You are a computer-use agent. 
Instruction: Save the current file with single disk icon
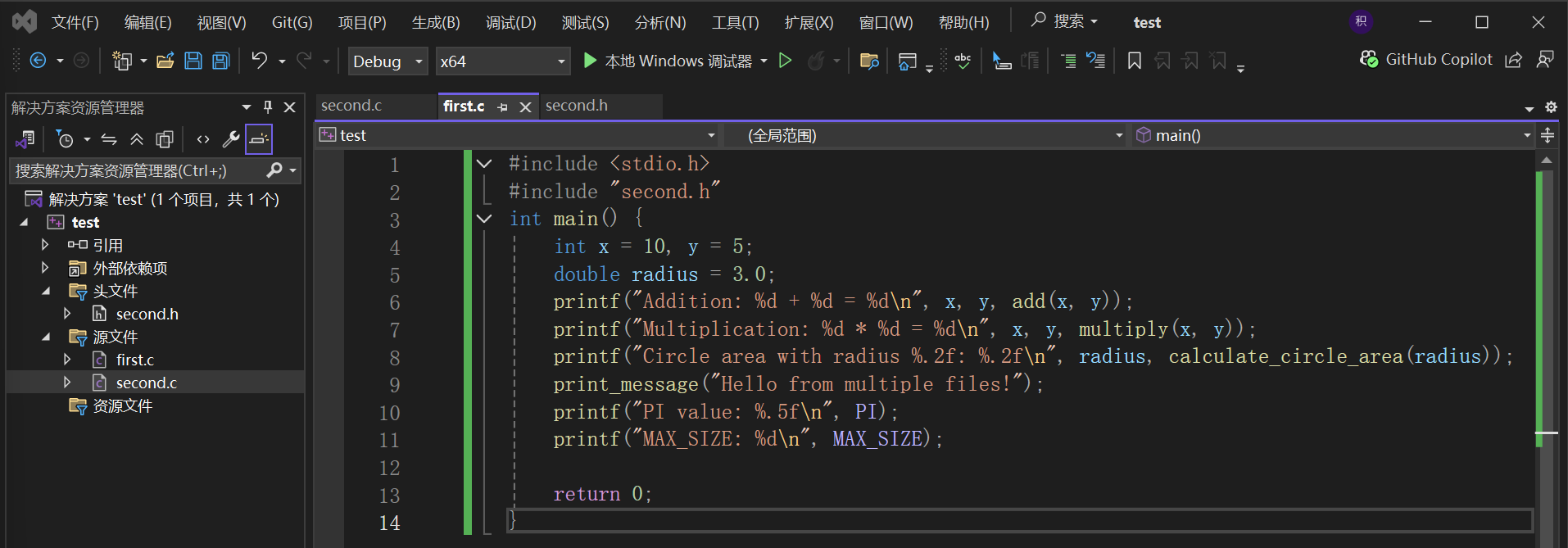193,61
